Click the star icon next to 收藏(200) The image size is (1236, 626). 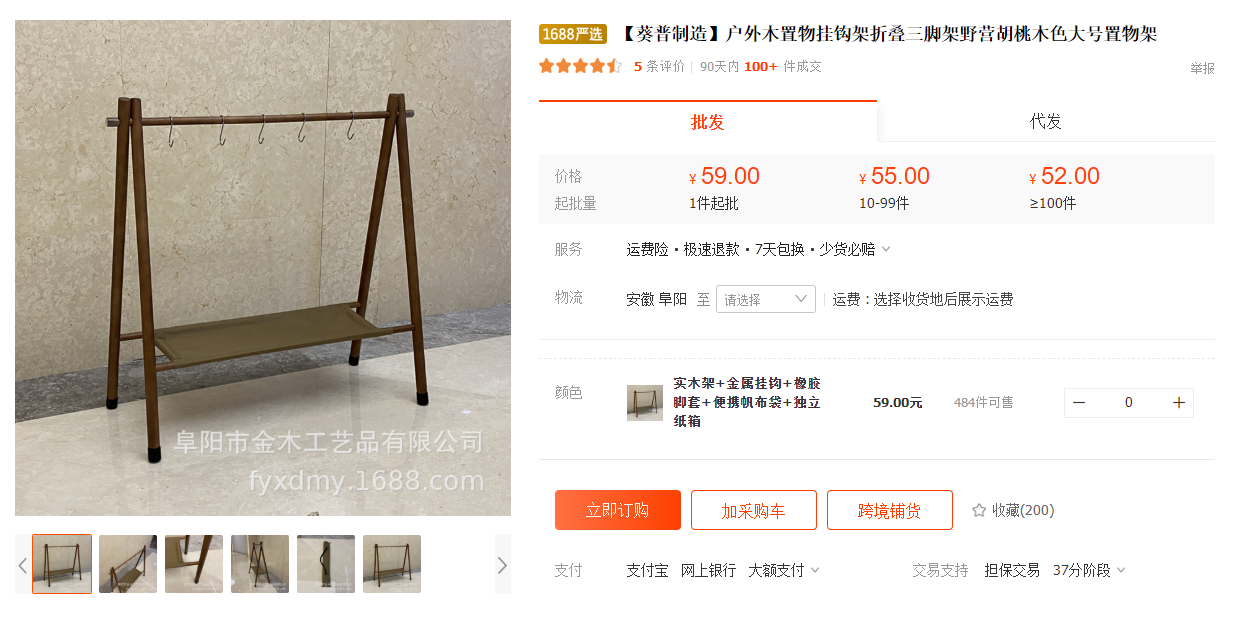(979, 510)
